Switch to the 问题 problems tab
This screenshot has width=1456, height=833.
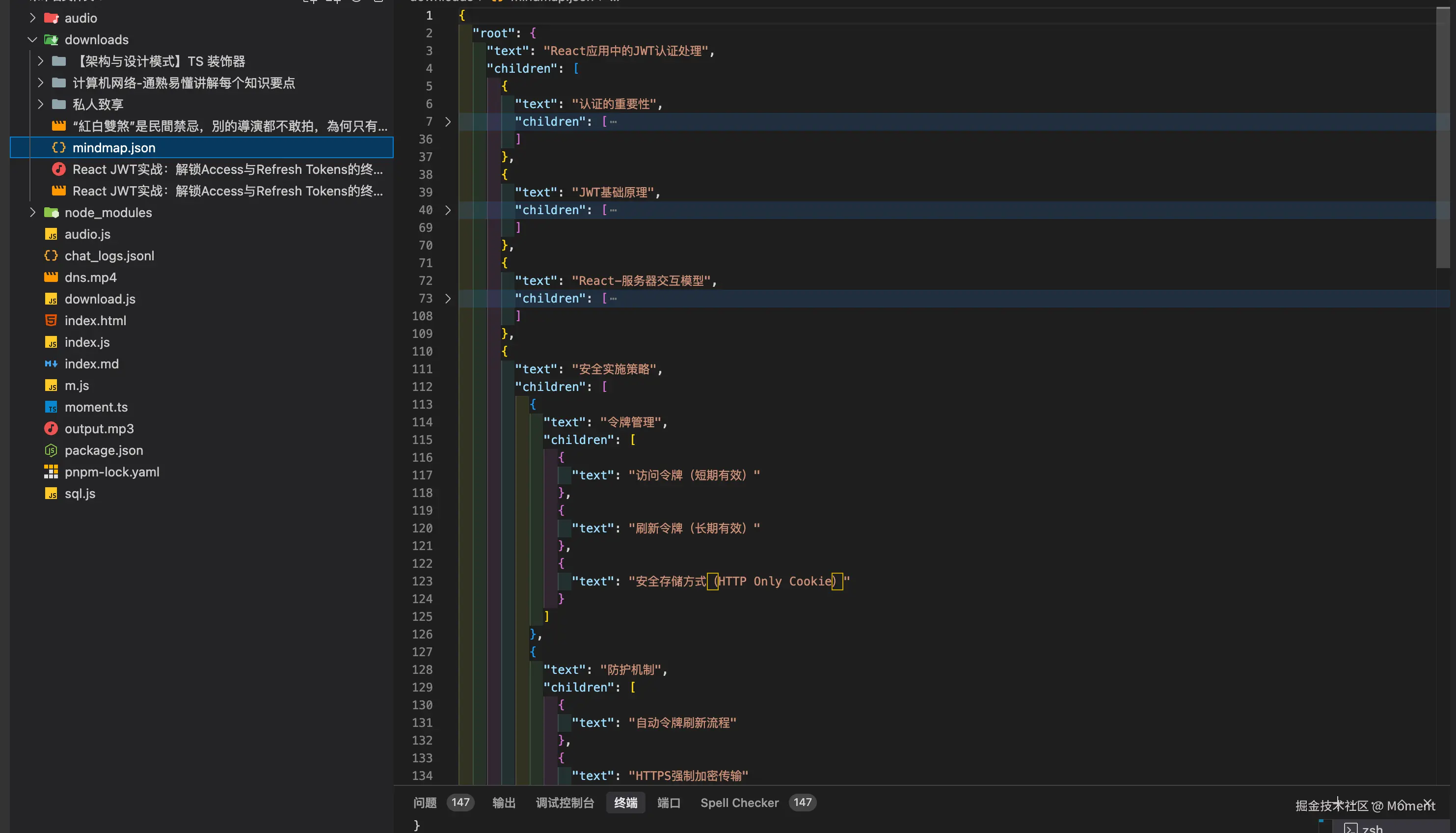(425, 803)
